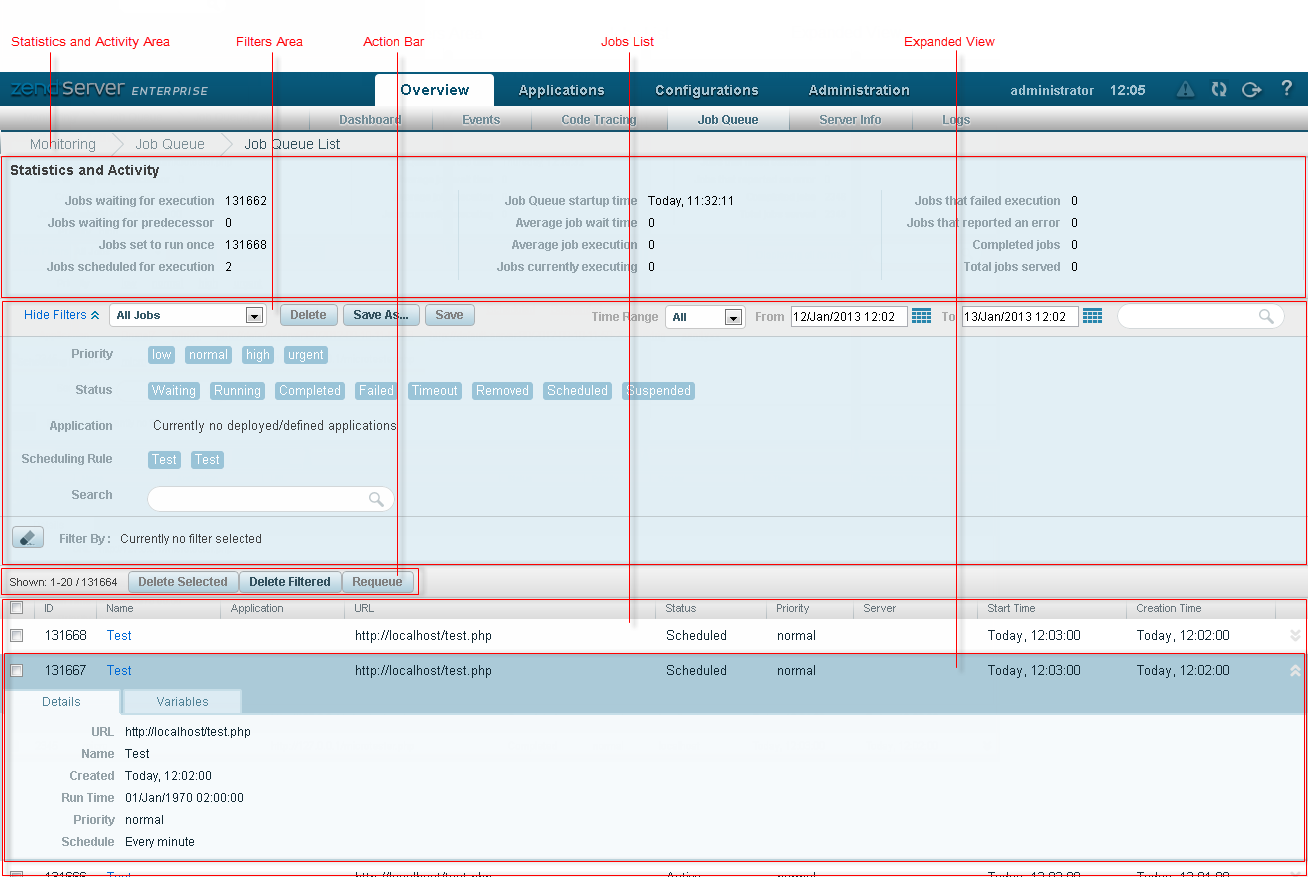The width and height of the screenshot is (1308, 877).
Task: Open the Applications main menu tab
Action: coord(561,90)
